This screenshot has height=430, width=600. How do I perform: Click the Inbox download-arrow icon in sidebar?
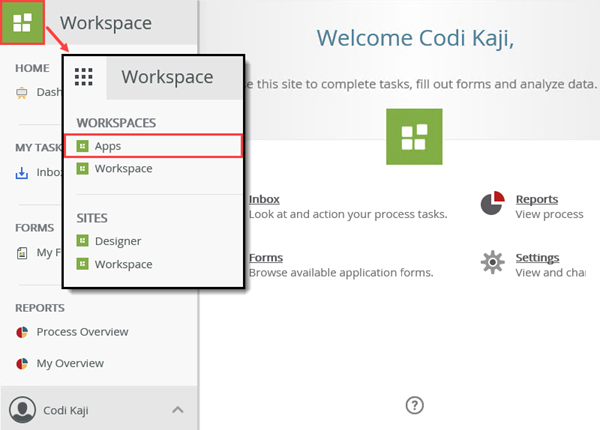(22, 173)
